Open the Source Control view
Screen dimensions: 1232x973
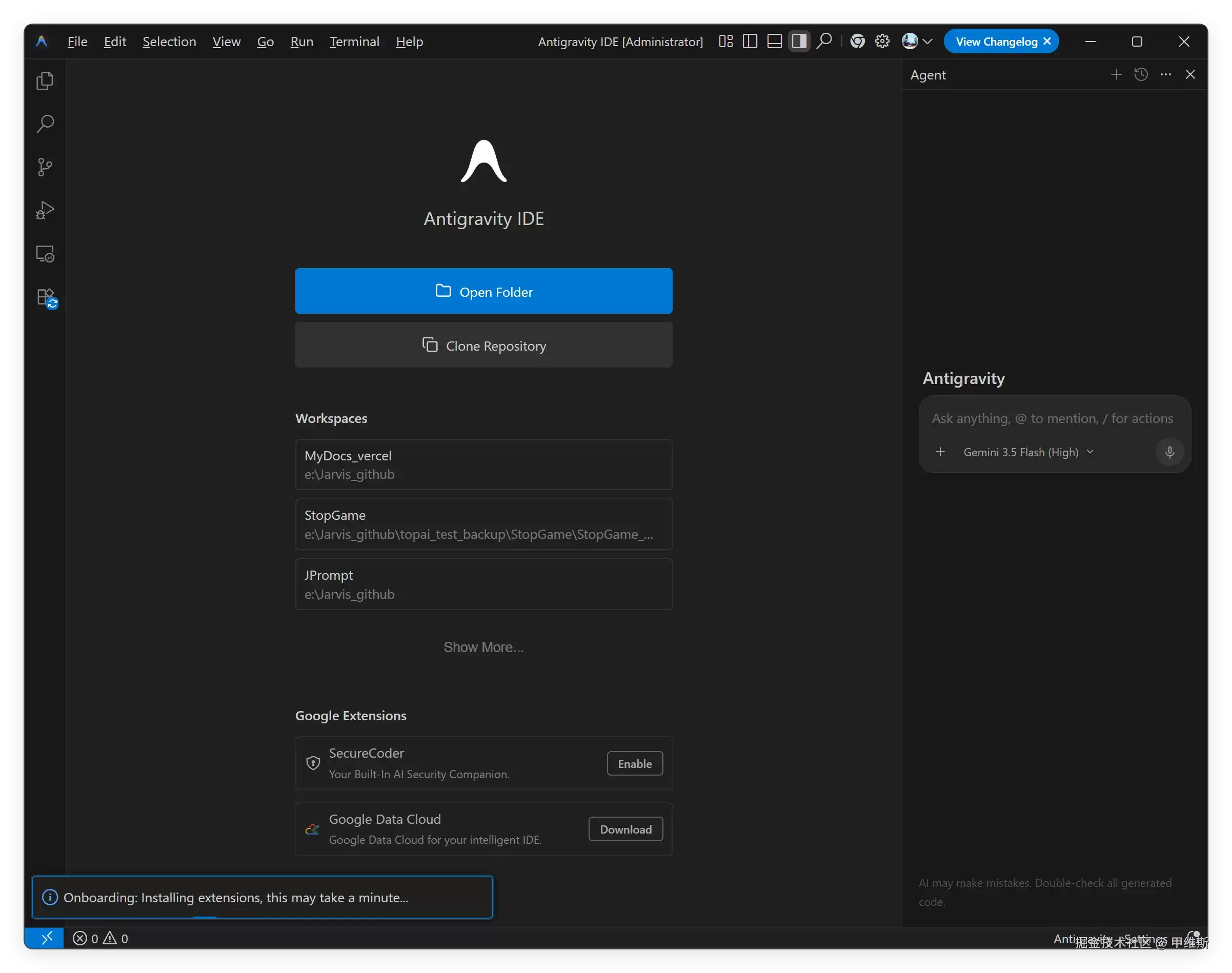pyautogui.click(x=45, y=167)
